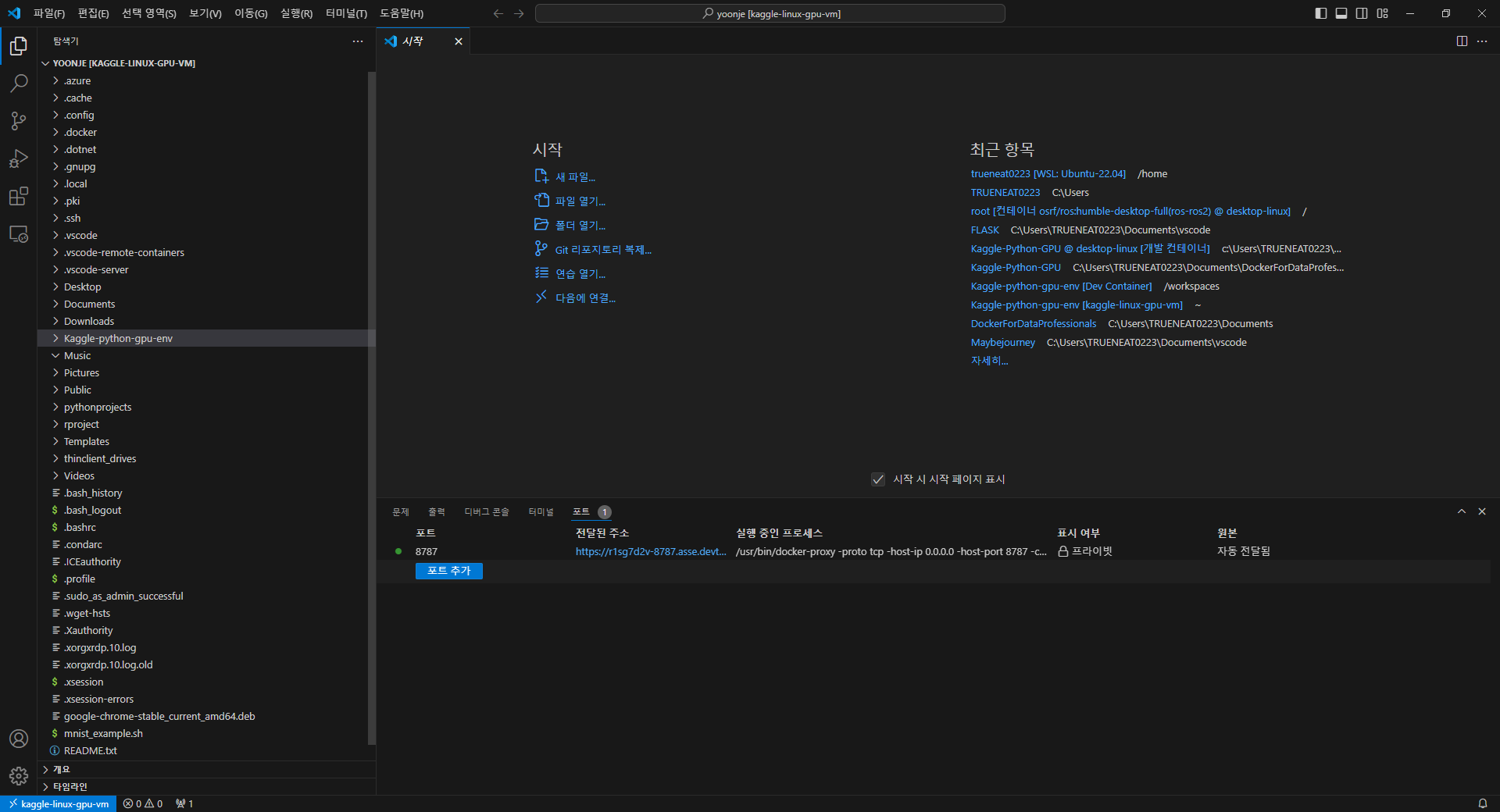The image size is (1500, 812).
Task: Click the kaggle-linux-gpu-vm remote indicator
Action: click(x=59, y=803)
